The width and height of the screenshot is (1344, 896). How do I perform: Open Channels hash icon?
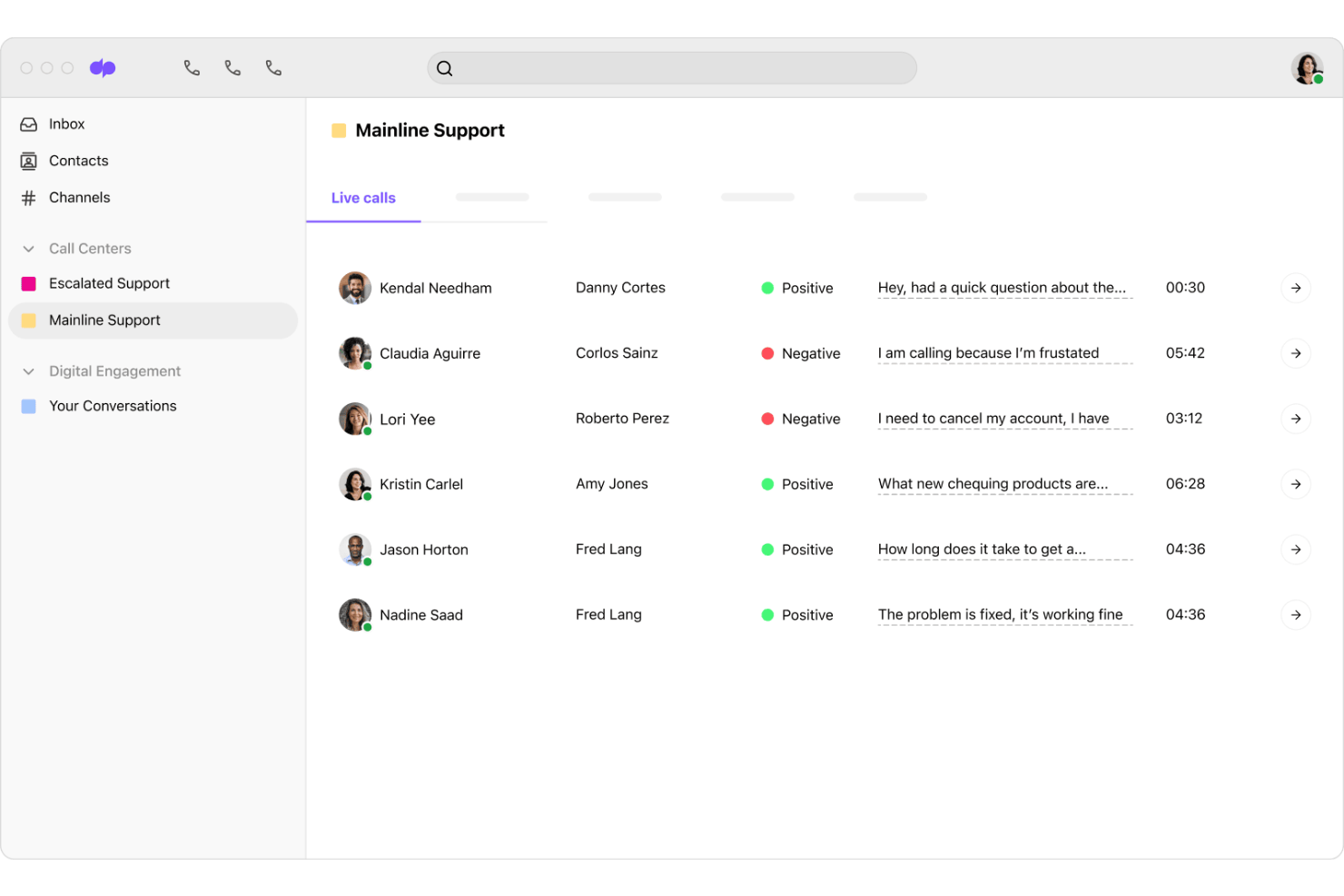(x=29, y=198)
